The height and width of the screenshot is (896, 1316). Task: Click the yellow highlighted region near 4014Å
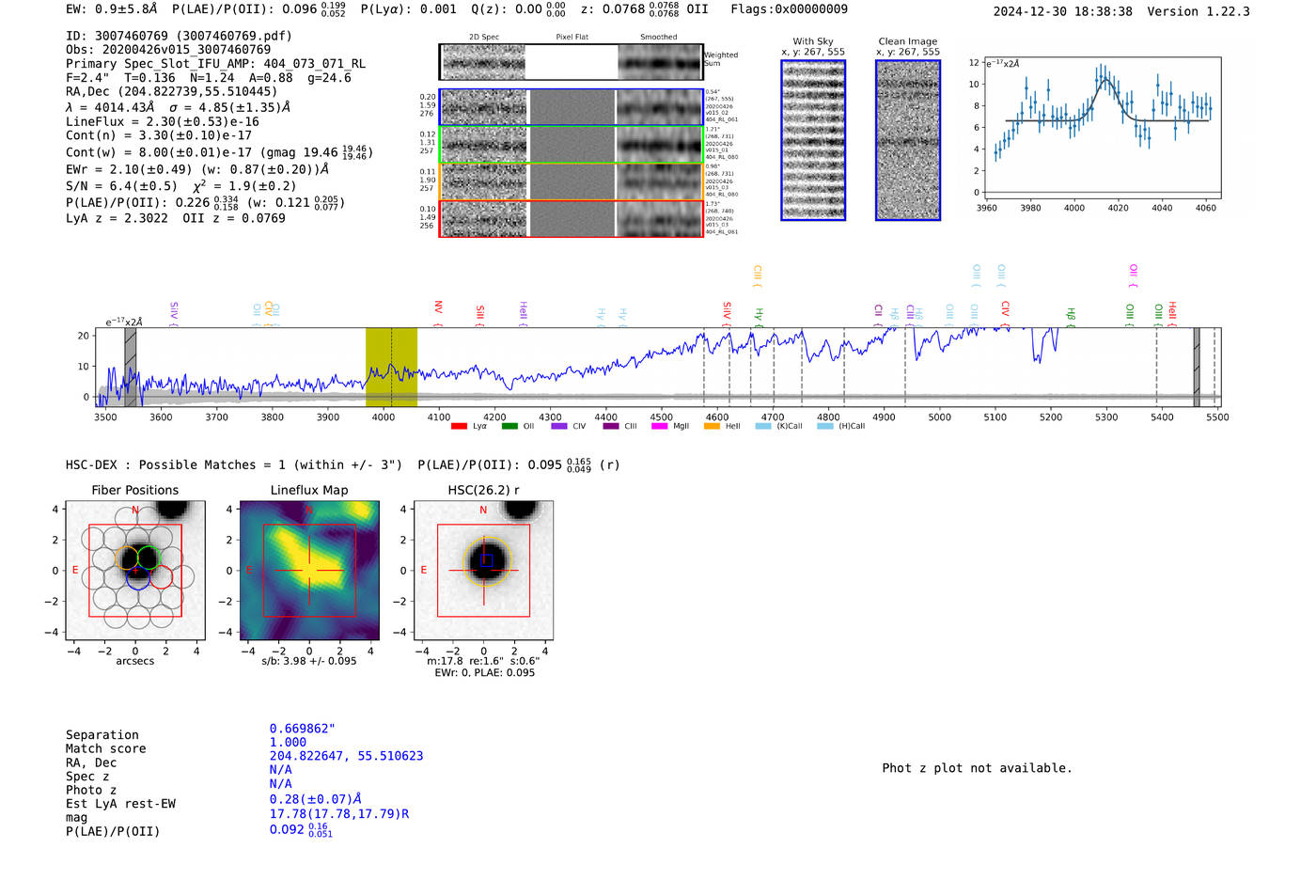tap(391, 368)
